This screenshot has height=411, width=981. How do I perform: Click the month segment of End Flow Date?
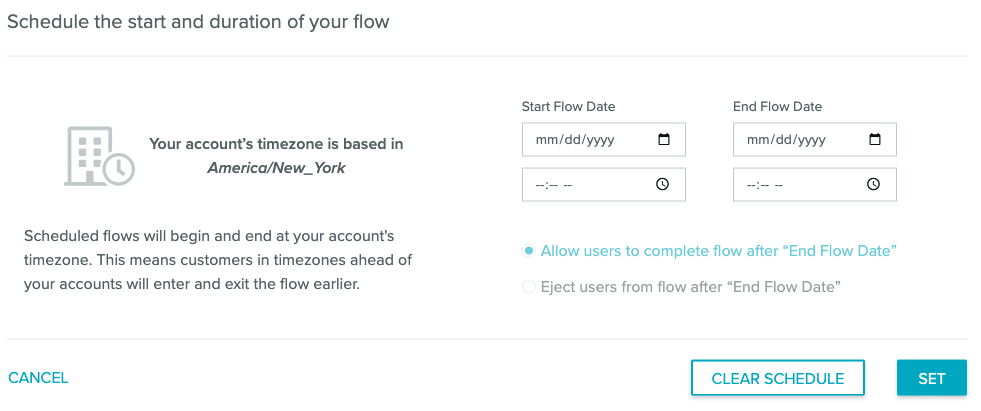[x=758, y=140]
